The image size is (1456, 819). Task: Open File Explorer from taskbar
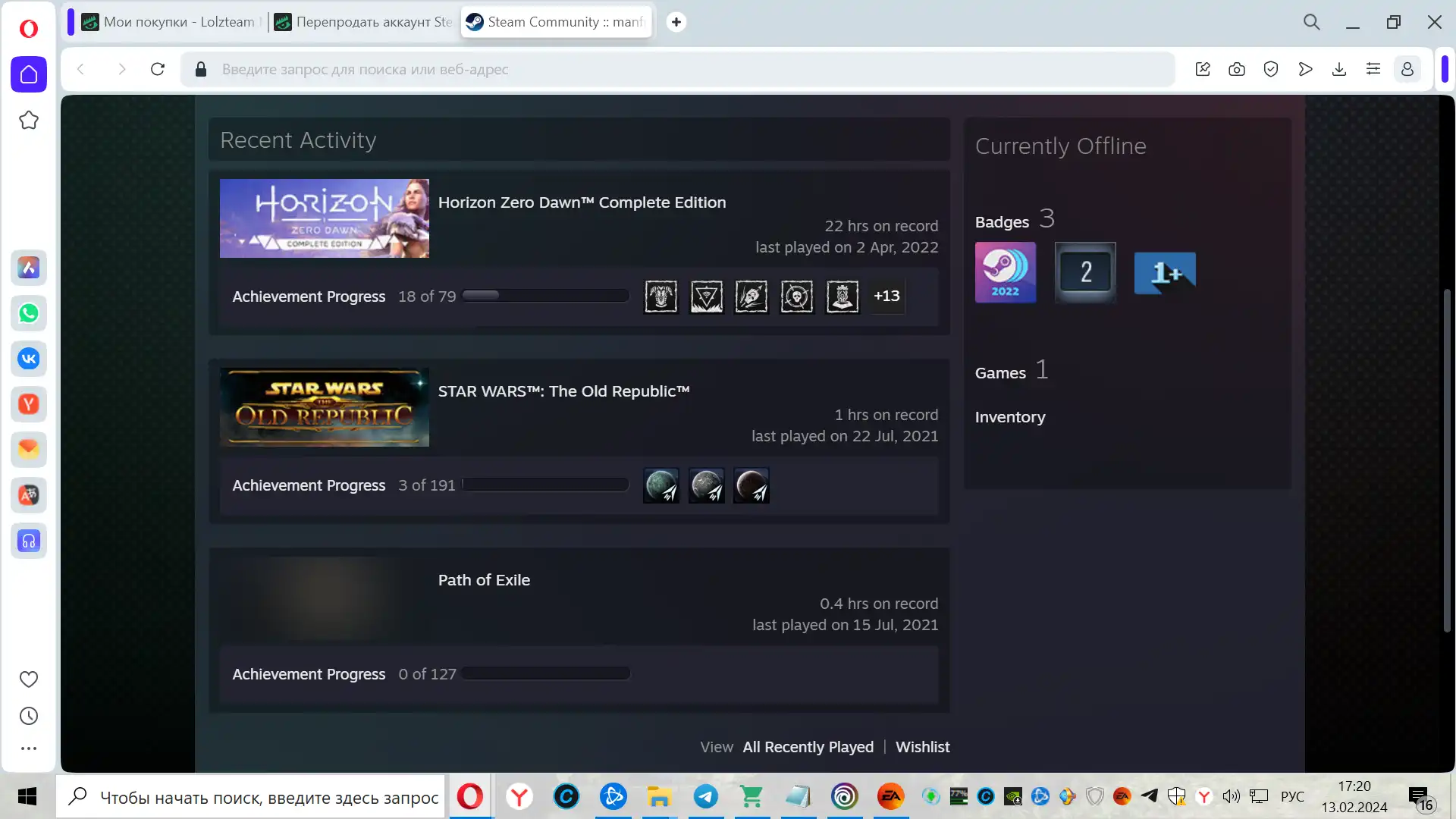(x=659, y=796)
